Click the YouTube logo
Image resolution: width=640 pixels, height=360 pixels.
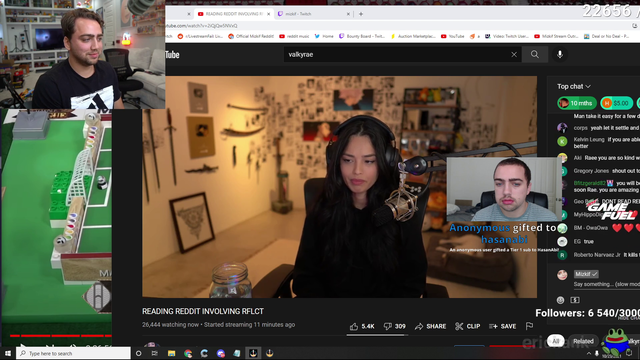click(172, 55)
